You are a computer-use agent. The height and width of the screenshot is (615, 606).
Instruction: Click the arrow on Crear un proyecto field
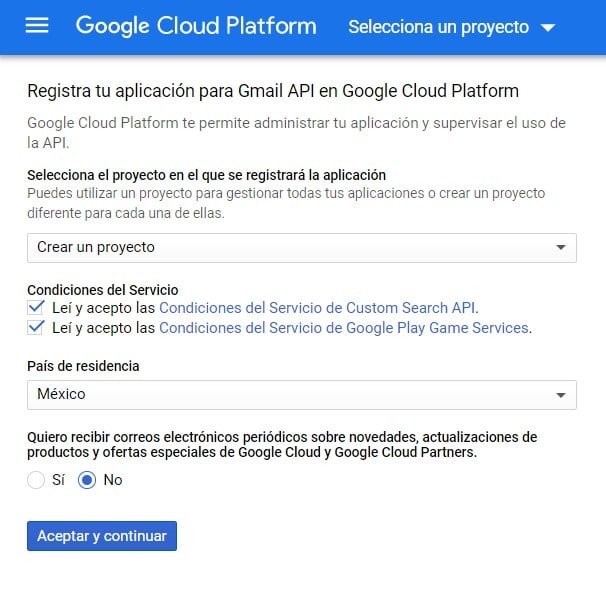[x=561, y=247]
